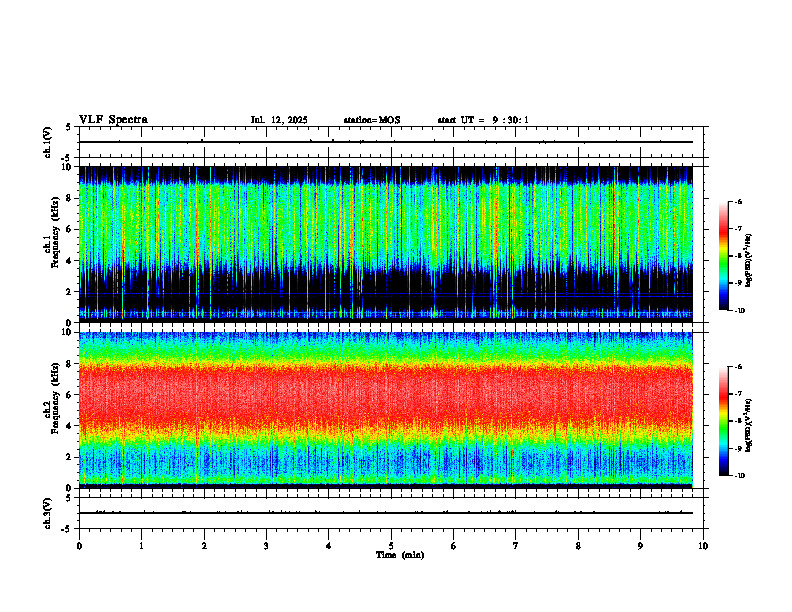
Task: Click the "station=MOS" header label
Action: pos(372,120)
